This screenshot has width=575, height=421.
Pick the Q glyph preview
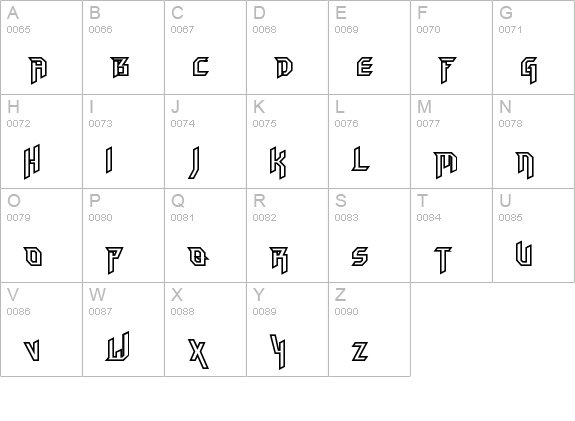click(198, 256)
